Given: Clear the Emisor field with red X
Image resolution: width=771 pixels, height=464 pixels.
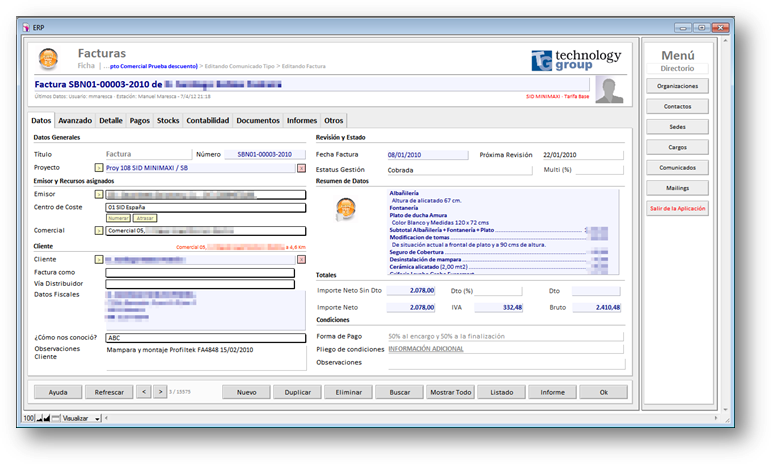Looking at the screenshot, I should tap(301, 194).
